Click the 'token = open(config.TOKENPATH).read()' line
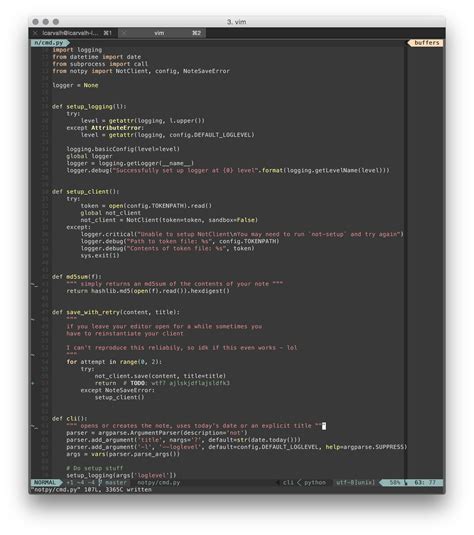The width and height of the screenshot is (474, 535). pos(146,206)
